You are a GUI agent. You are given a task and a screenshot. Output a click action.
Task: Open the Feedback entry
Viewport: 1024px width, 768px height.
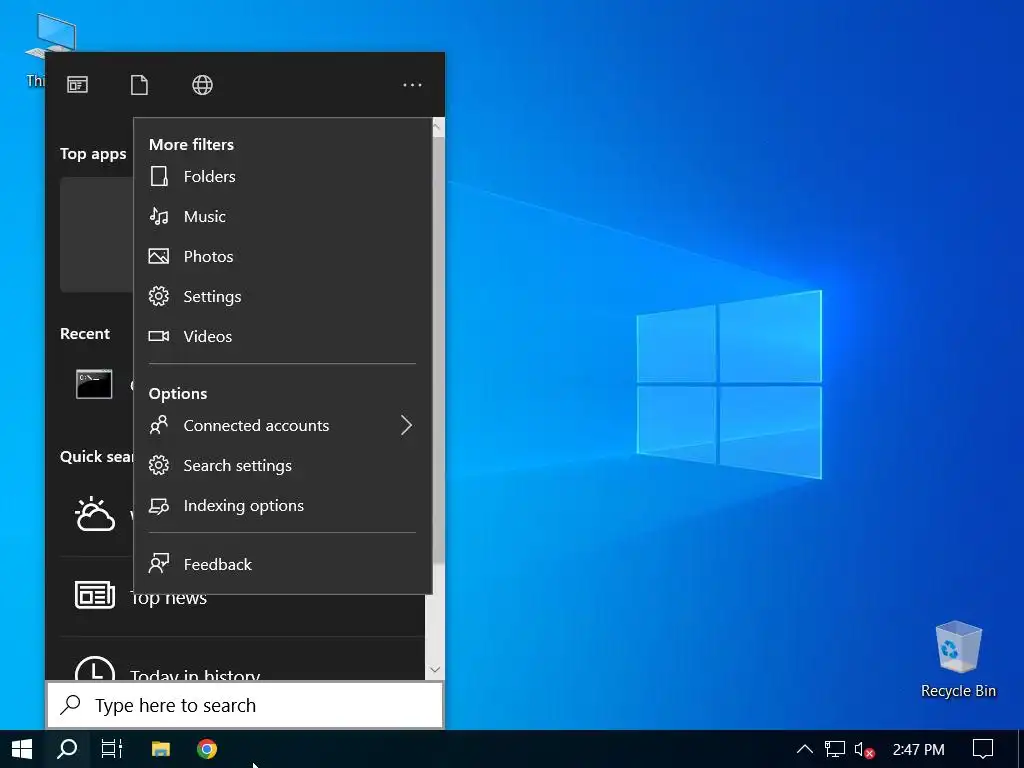(282, 564)
